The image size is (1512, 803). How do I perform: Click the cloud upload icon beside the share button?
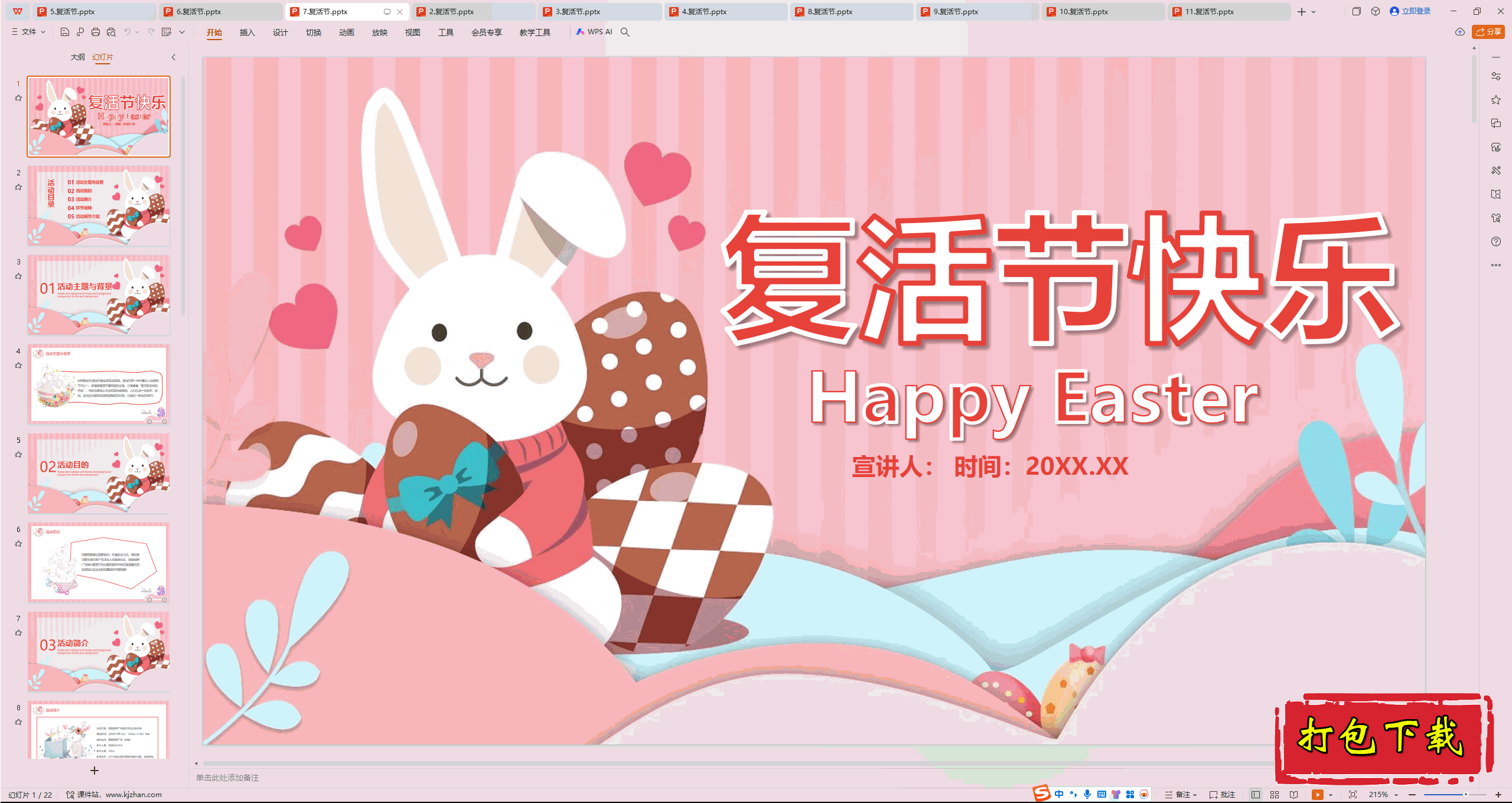(x=1460, y=32)
